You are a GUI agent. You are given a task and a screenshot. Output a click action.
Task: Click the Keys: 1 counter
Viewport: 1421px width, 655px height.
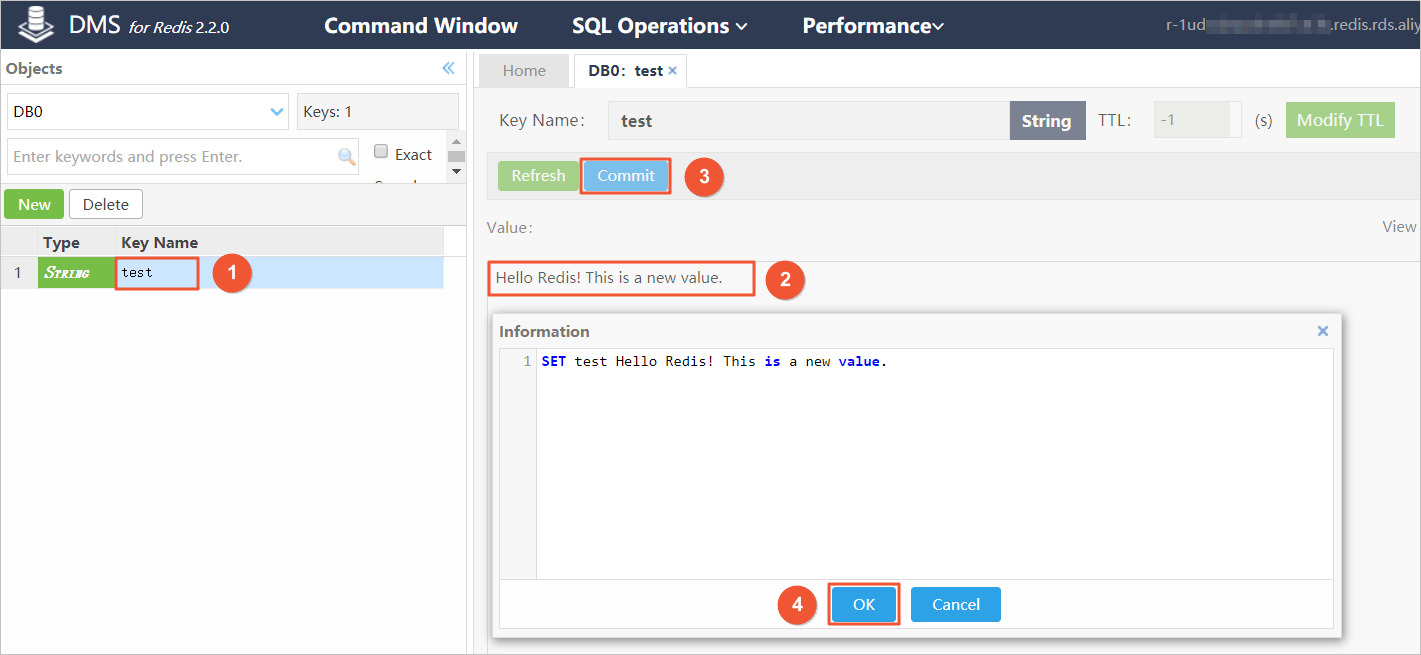(x=378, y=112)
